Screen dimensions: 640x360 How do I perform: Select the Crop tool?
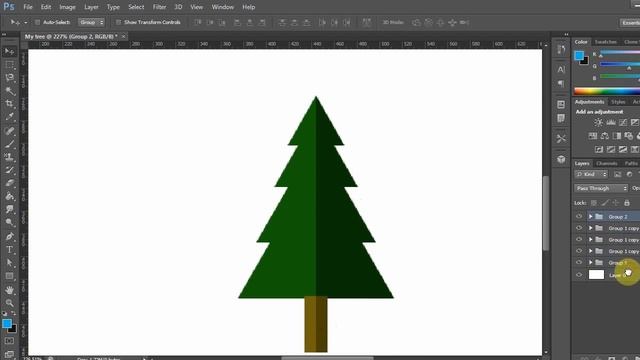point(9,104)
